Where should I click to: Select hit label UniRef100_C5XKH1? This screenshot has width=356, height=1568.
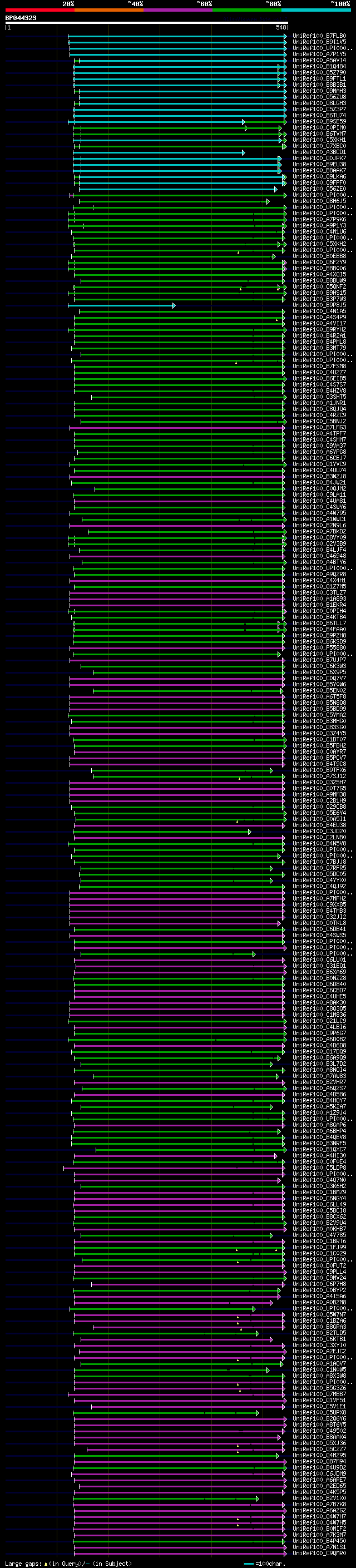click(x=319, y=140)
